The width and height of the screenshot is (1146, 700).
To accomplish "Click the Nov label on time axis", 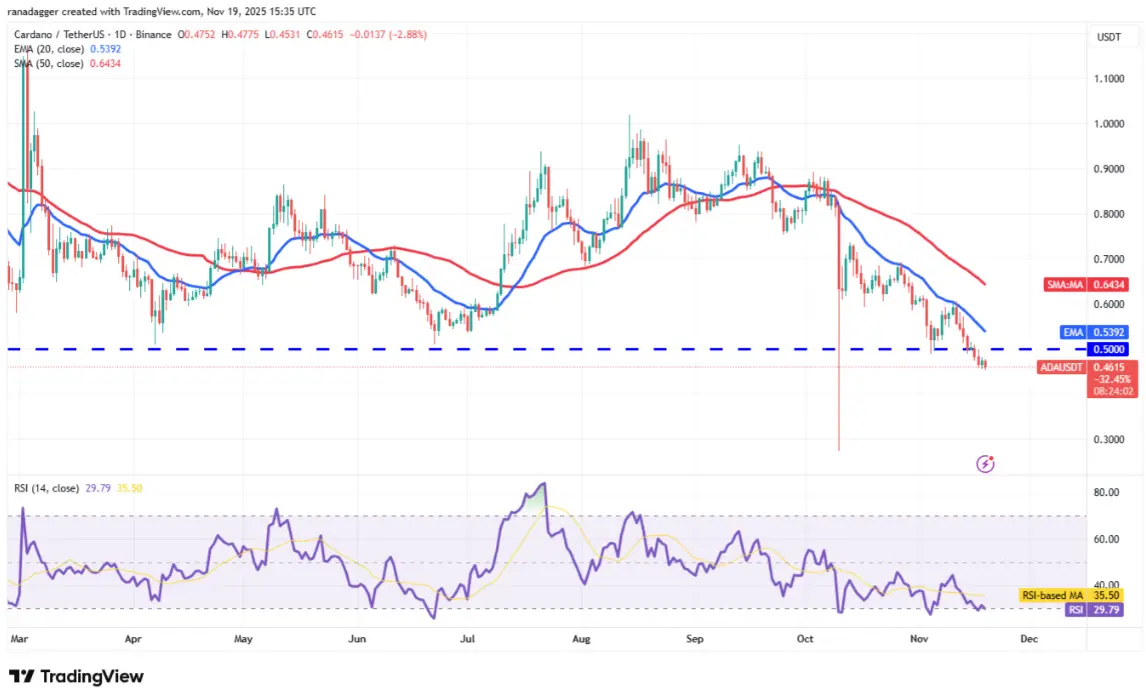I will pyautogui.click(x=919, y=639).
